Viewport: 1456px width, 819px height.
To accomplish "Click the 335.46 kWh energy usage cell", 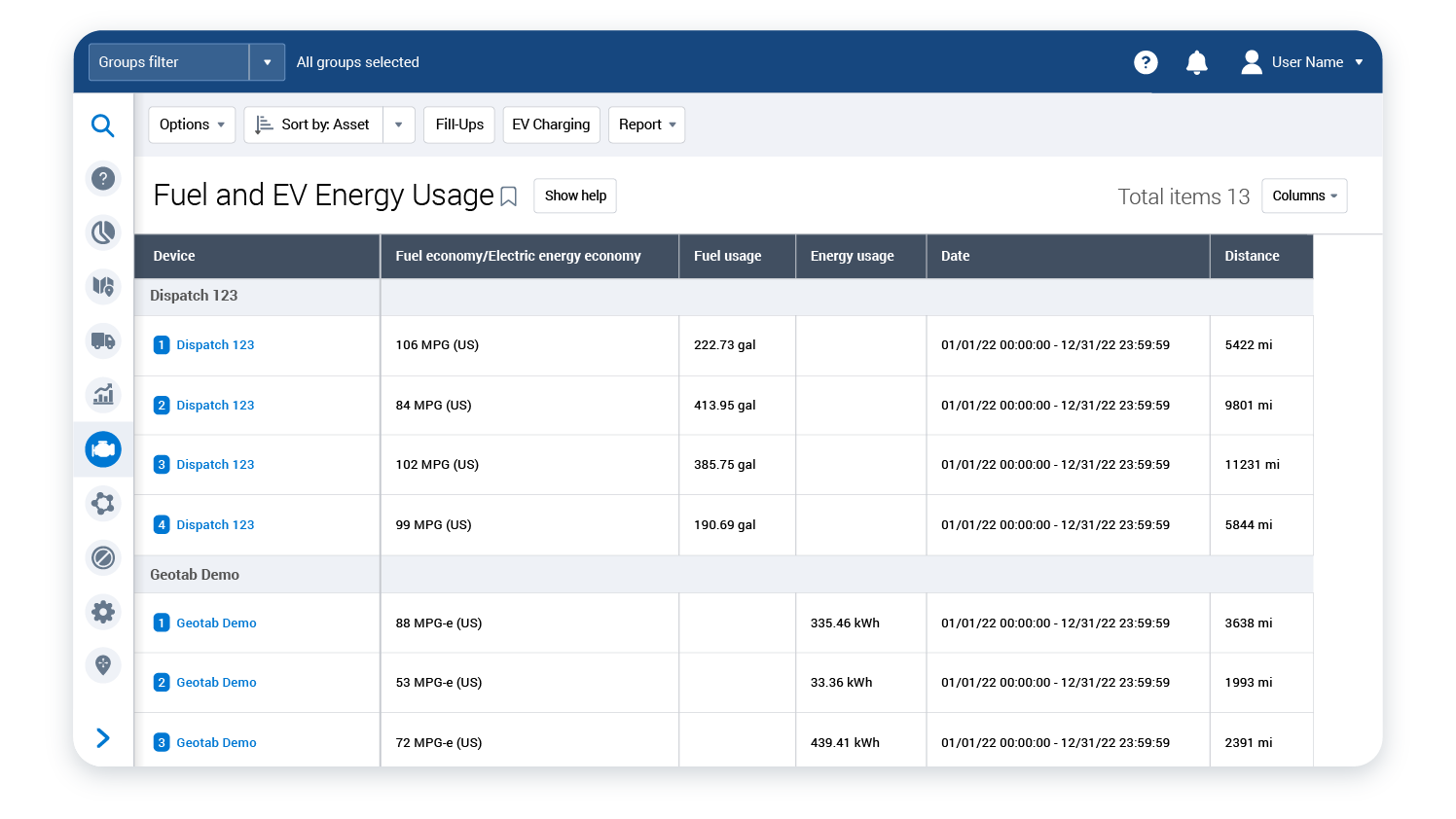I will (860, 623).
